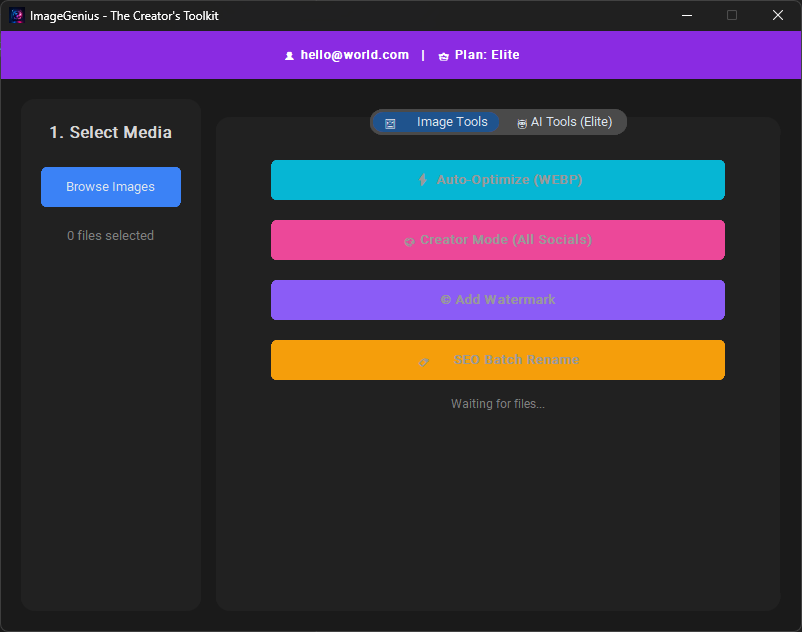The height and width of the screenshot is (632, 802).
Task: Click the 0 files selected text
Action: point(110,235)
